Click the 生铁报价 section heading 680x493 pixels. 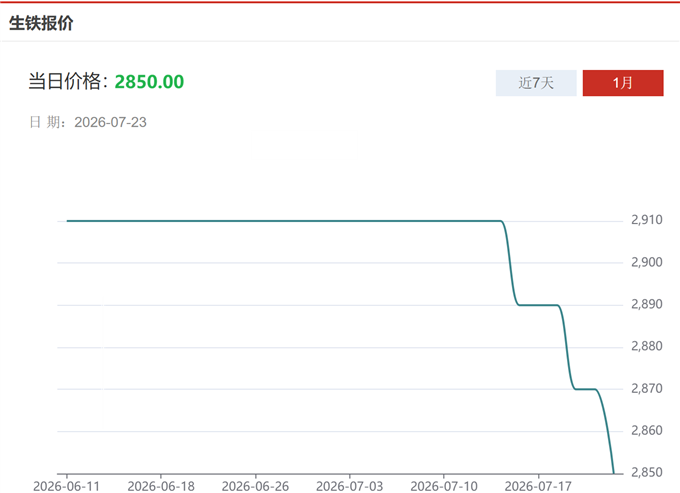pyautogui.click(x=41, y=23)
